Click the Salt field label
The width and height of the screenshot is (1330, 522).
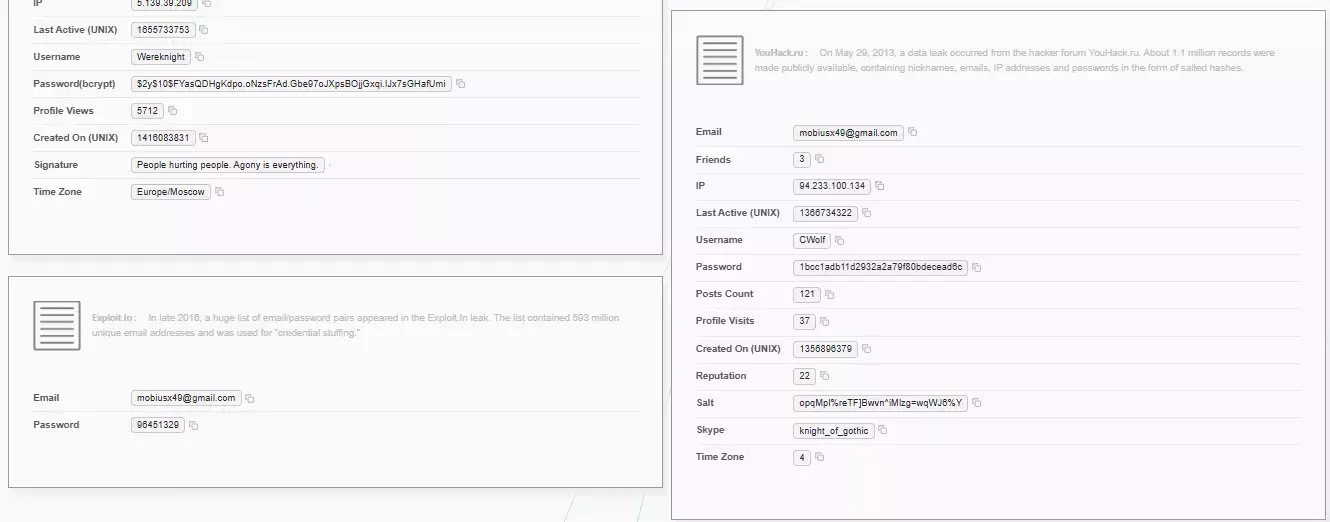pyautogui.click(x=705, y=403)
